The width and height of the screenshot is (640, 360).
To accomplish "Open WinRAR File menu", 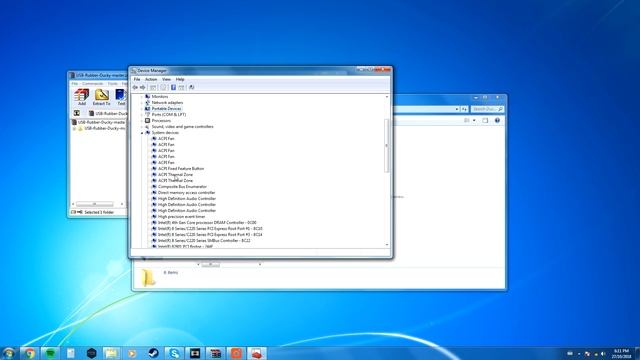I will [x=75, y=84].
